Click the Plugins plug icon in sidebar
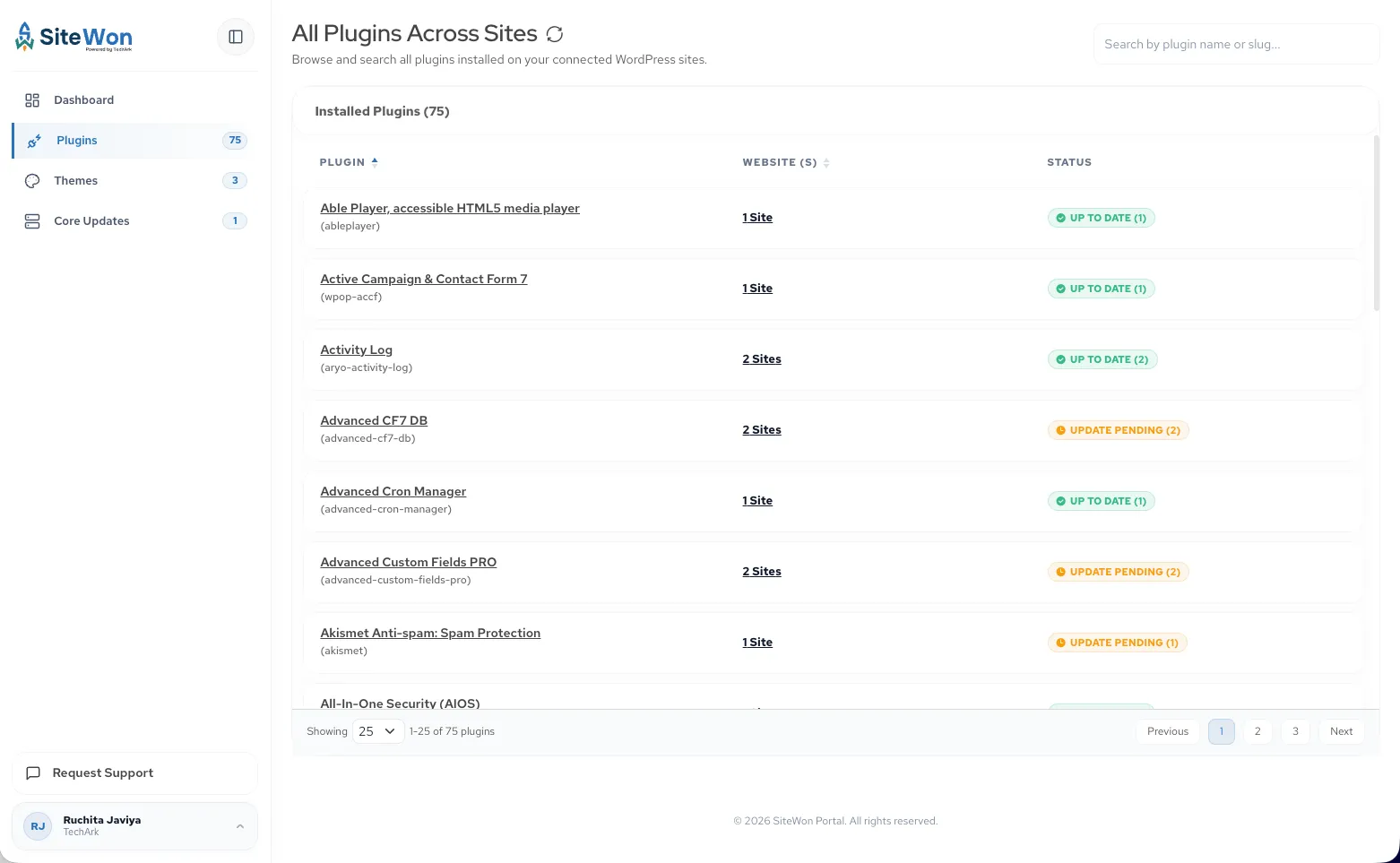Image resolution: width=1400 pixels, height=863 pixels. point(34,141)
